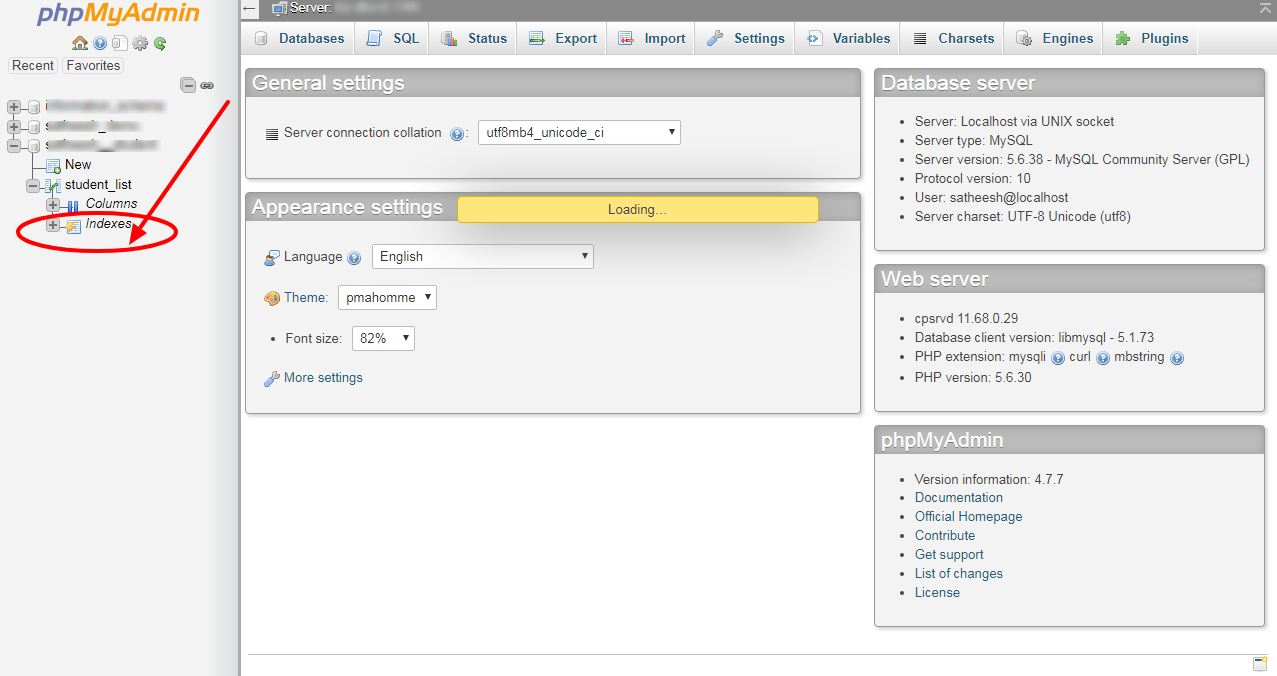This screenshot has width=1277, height=676.
Task: Open the Language dropdown showing English
Action: (483, 257)
